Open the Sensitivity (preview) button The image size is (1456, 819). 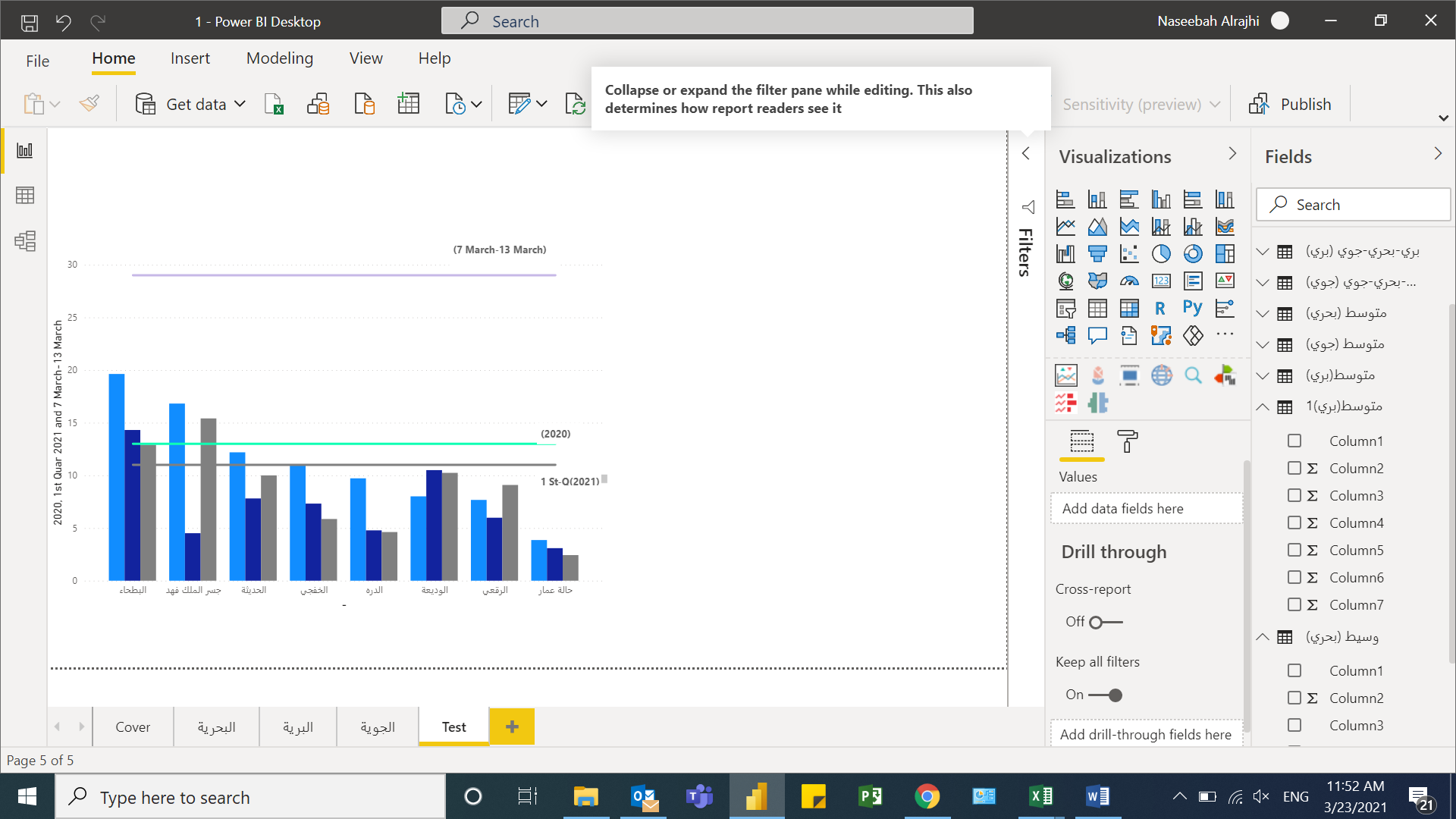[1141, 104]
